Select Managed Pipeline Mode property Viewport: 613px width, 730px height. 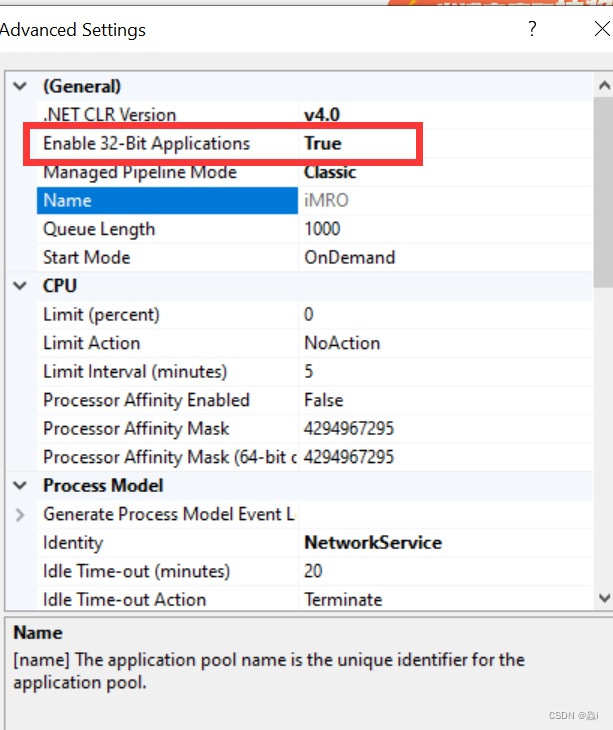tap(140, 172)
